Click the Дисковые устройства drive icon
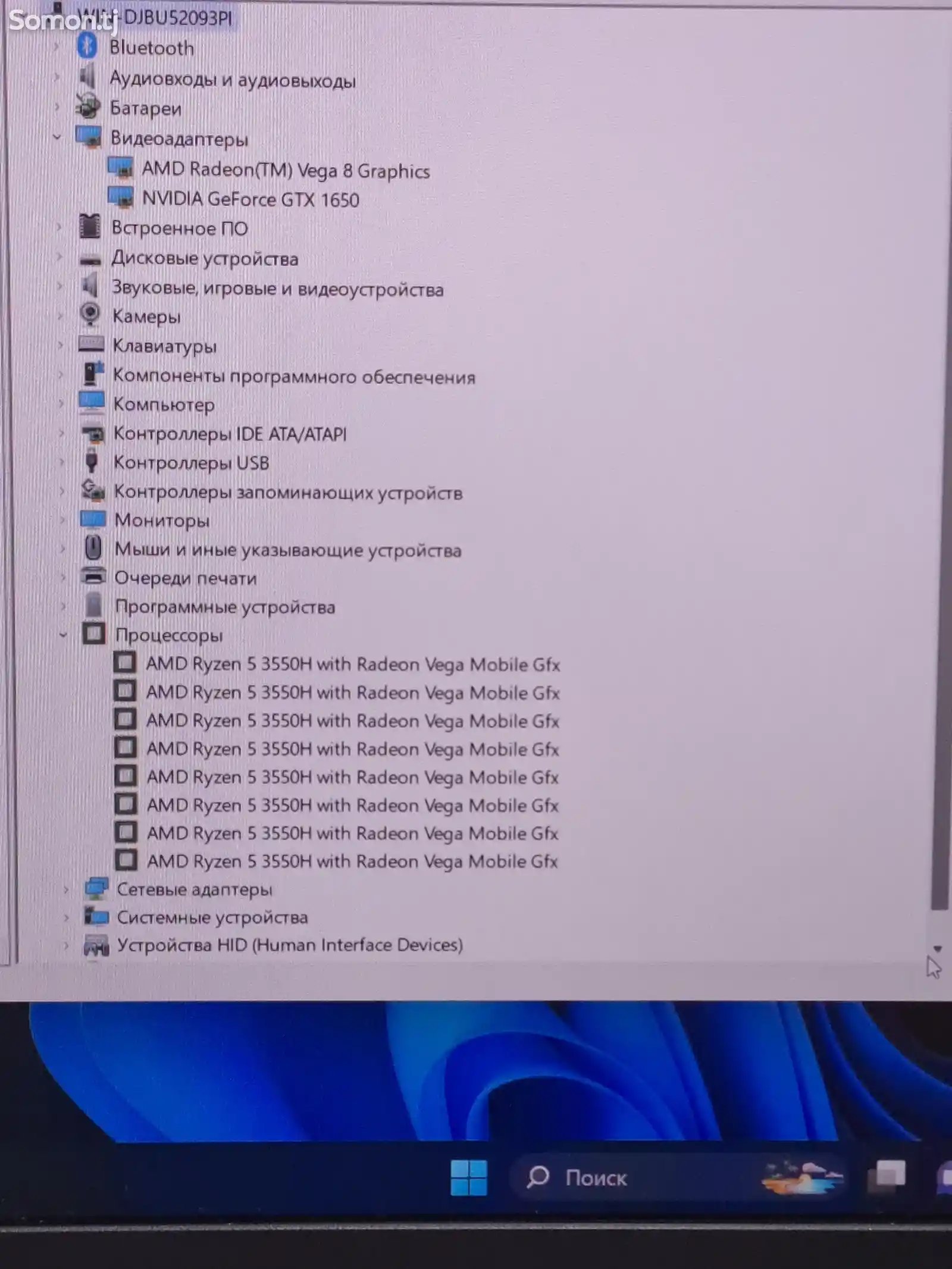Screen dimensions: 952x1269 90,260
